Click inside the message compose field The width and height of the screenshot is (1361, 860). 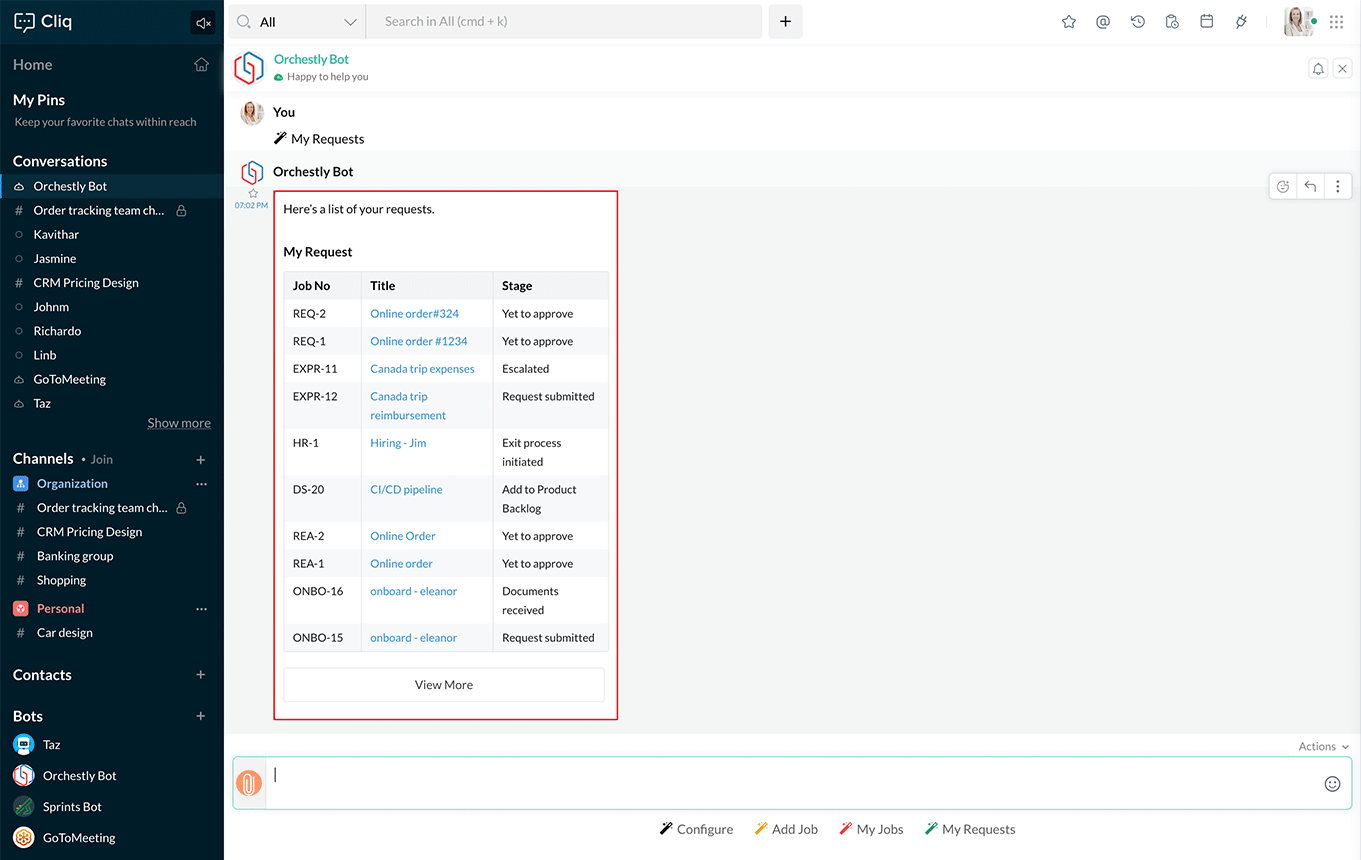(x=794, y=783)
